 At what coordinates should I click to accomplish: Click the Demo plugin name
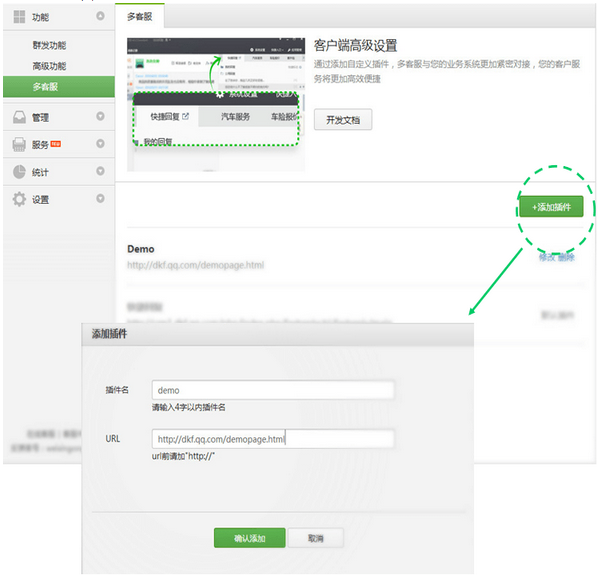click(141, 249)
